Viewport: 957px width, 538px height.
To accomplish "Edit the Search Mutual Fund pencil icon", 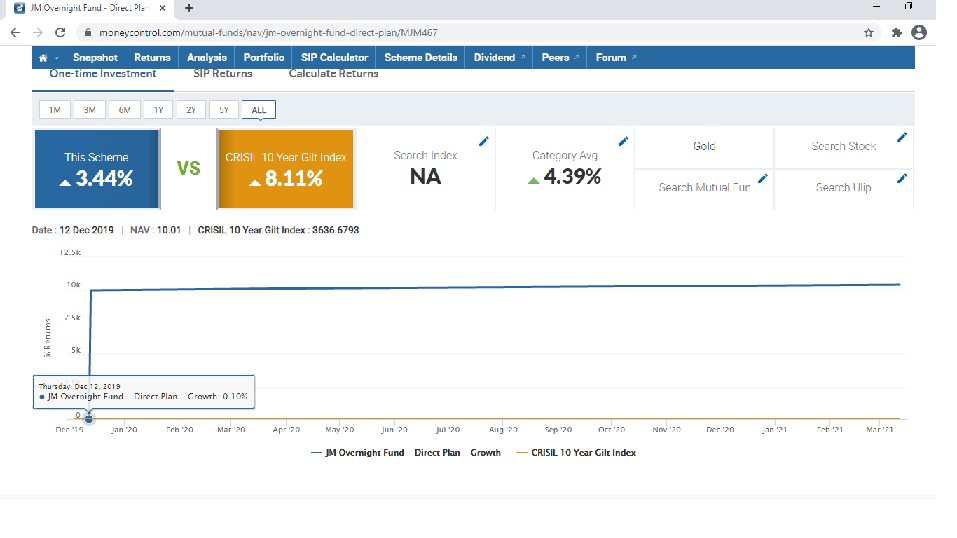I will [762, 178].
